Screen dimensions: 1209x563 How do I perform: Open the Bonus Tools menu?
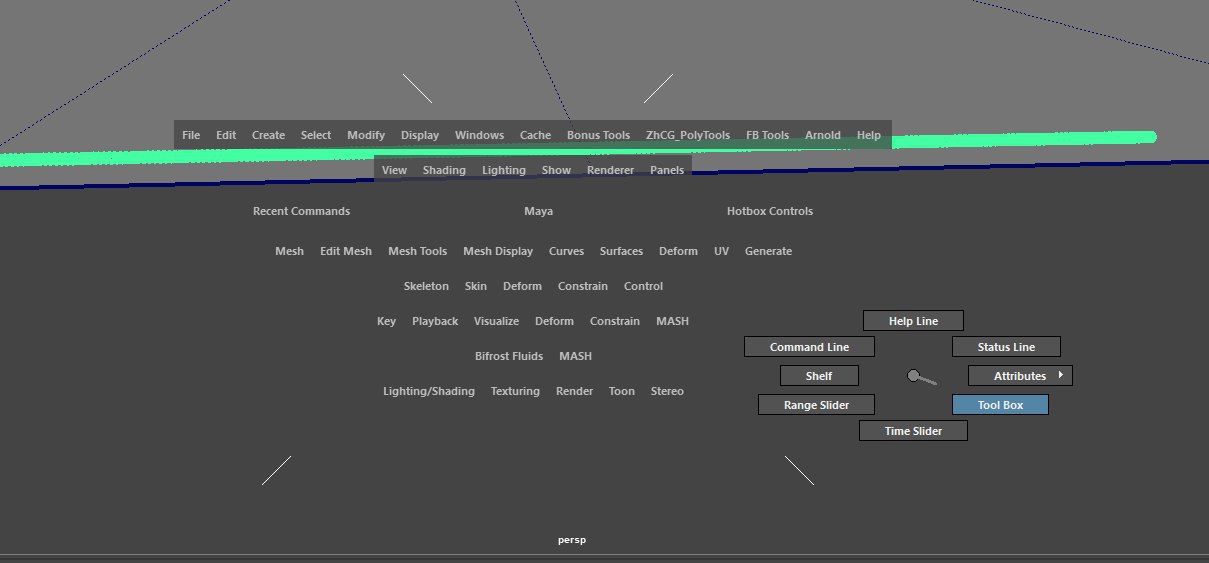tap(598, 135)
